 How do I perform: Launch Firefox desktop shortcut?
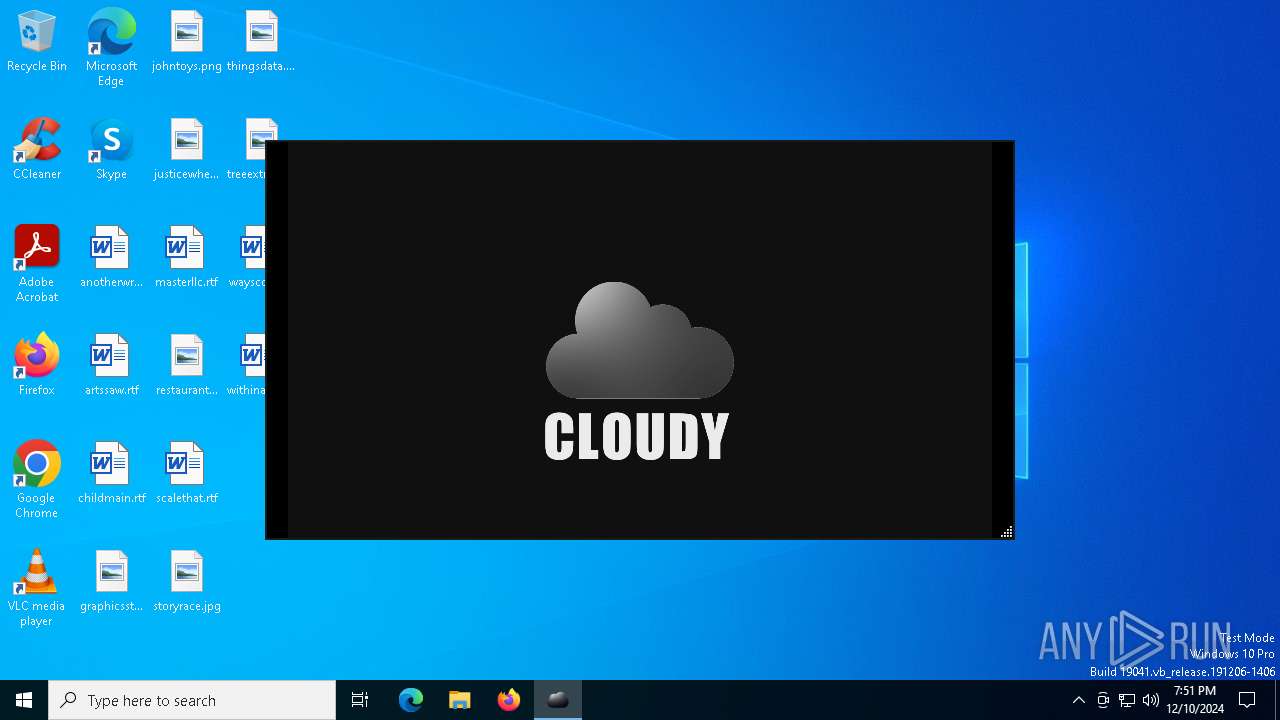coord(37,366)
